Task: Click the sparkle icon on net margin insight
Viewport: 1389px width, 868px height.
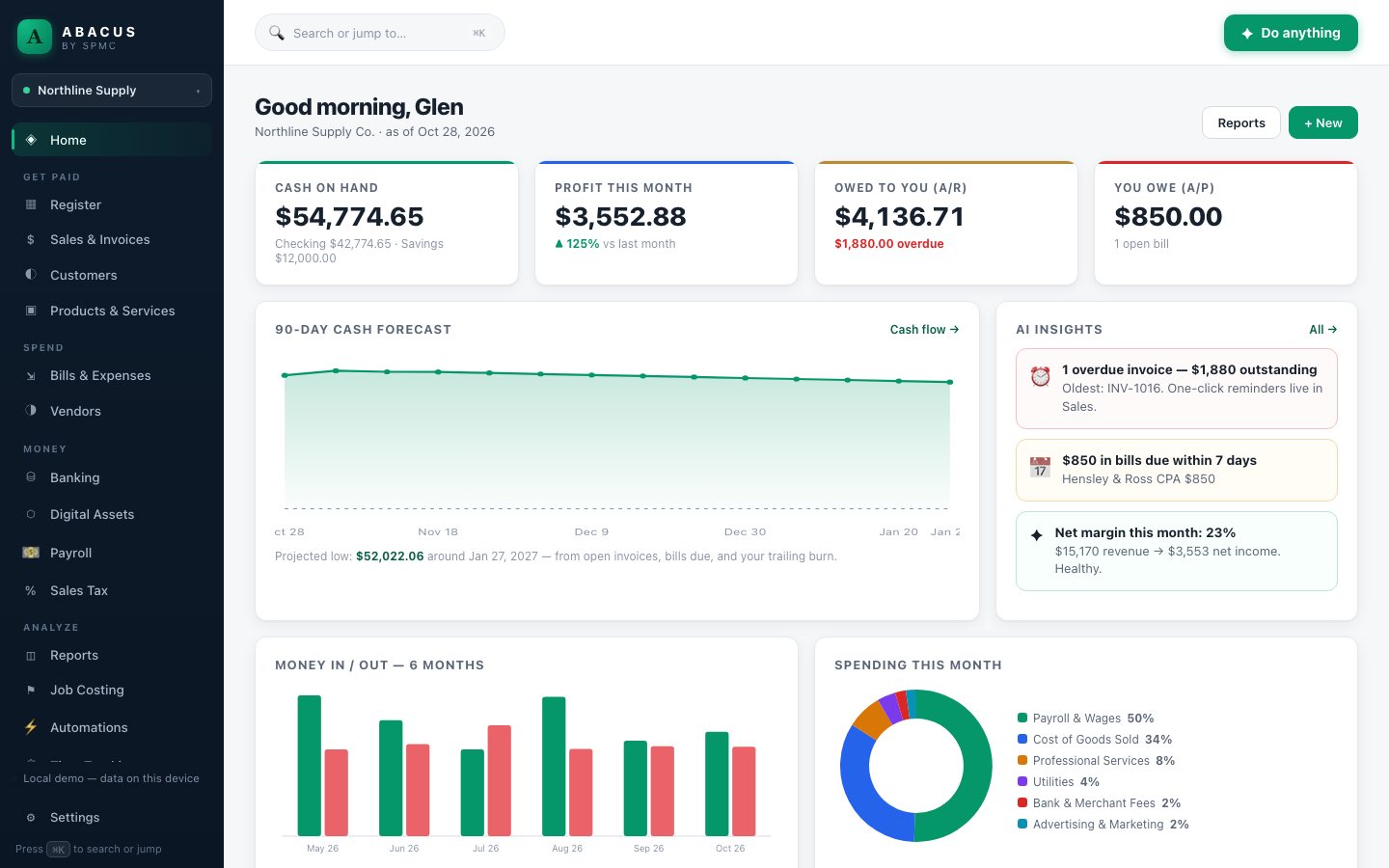Action: [1037, 534]
